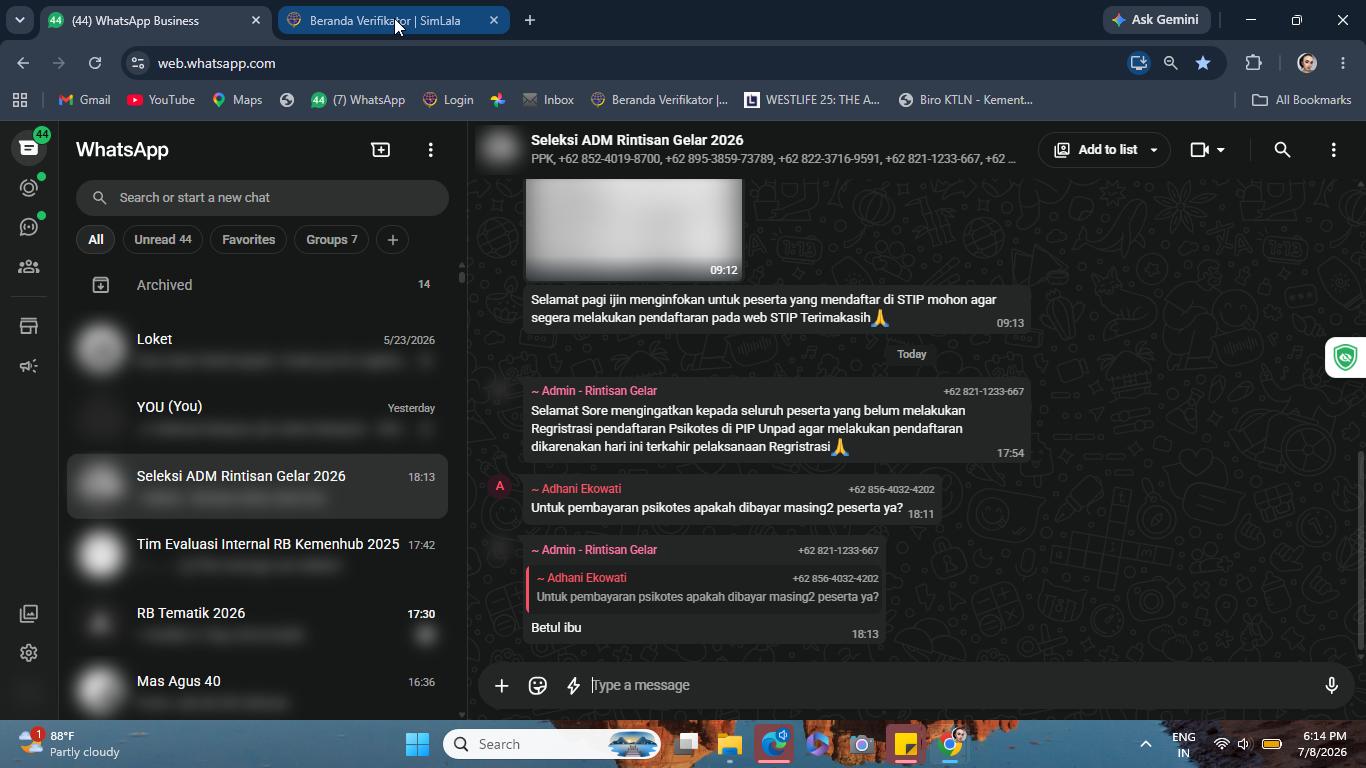1366x768 pixels.
Task: Open the volume control in system tray
Action: click(1243, 744)
